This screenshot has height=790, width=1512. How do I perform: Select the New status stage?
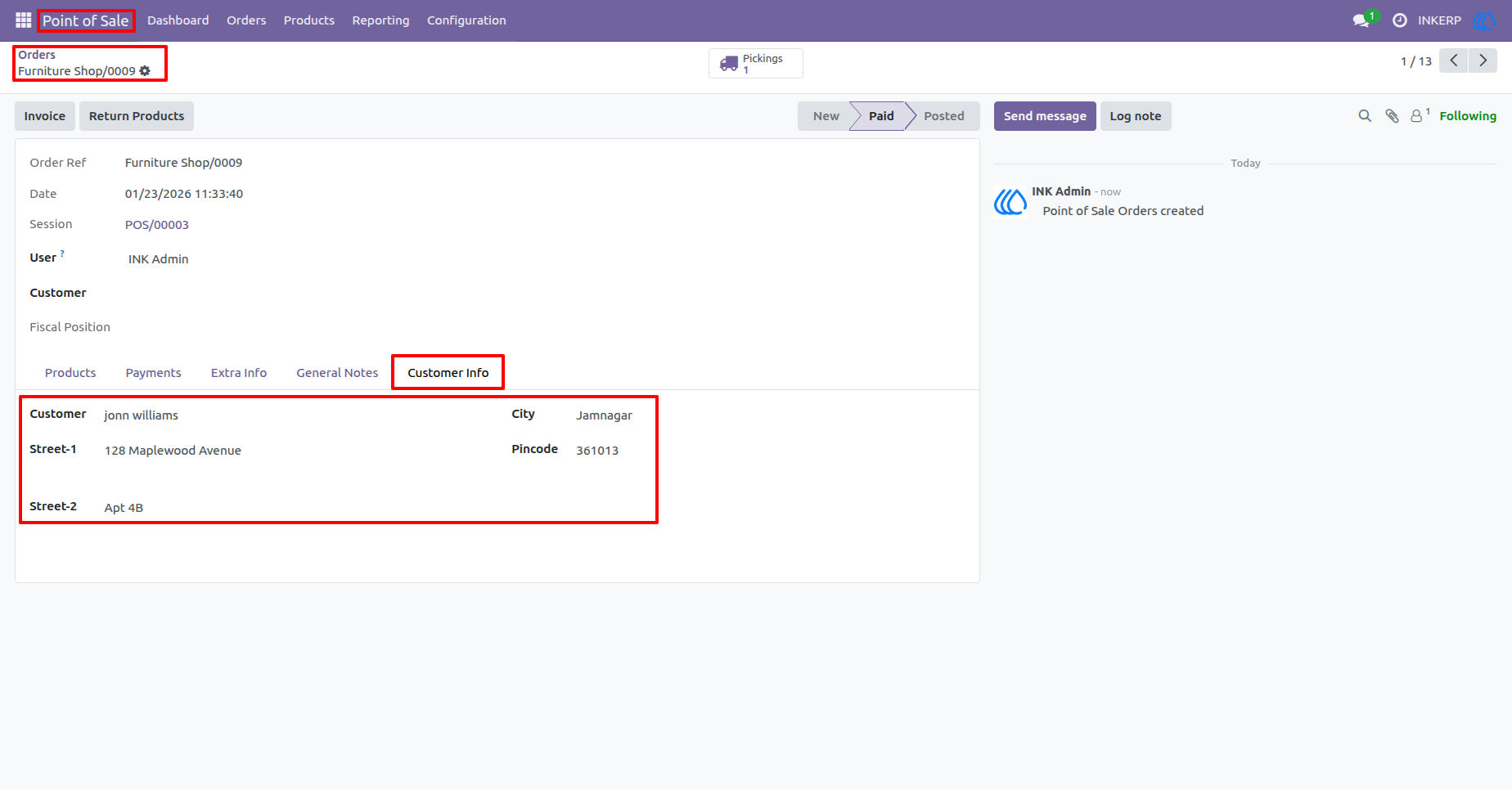pyautogui.click(x=826, y=116)
